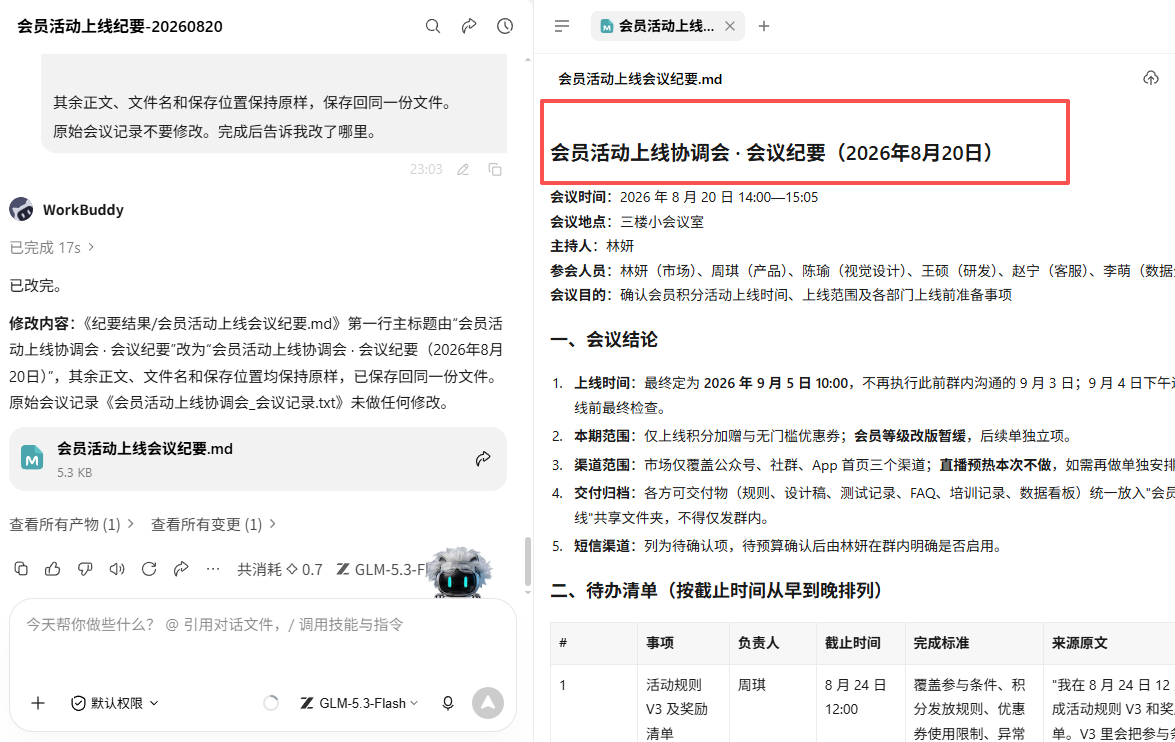Open the 会员活动上线会议纪要.md file card
The width and height of the screenshot is (1175, 742).
(258, 459)
